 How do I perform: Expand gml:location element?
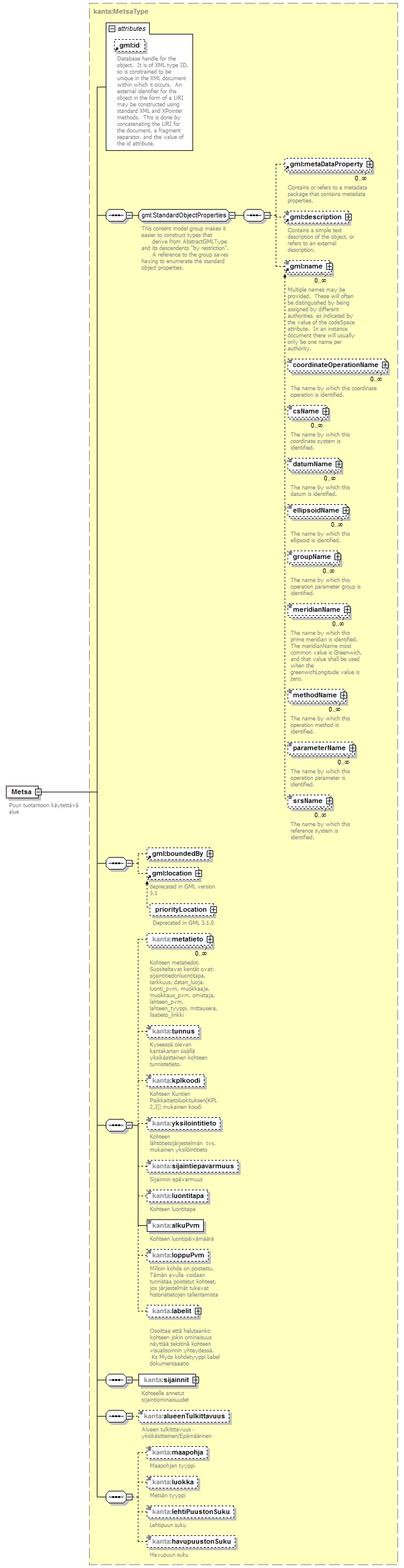point(198,874)
